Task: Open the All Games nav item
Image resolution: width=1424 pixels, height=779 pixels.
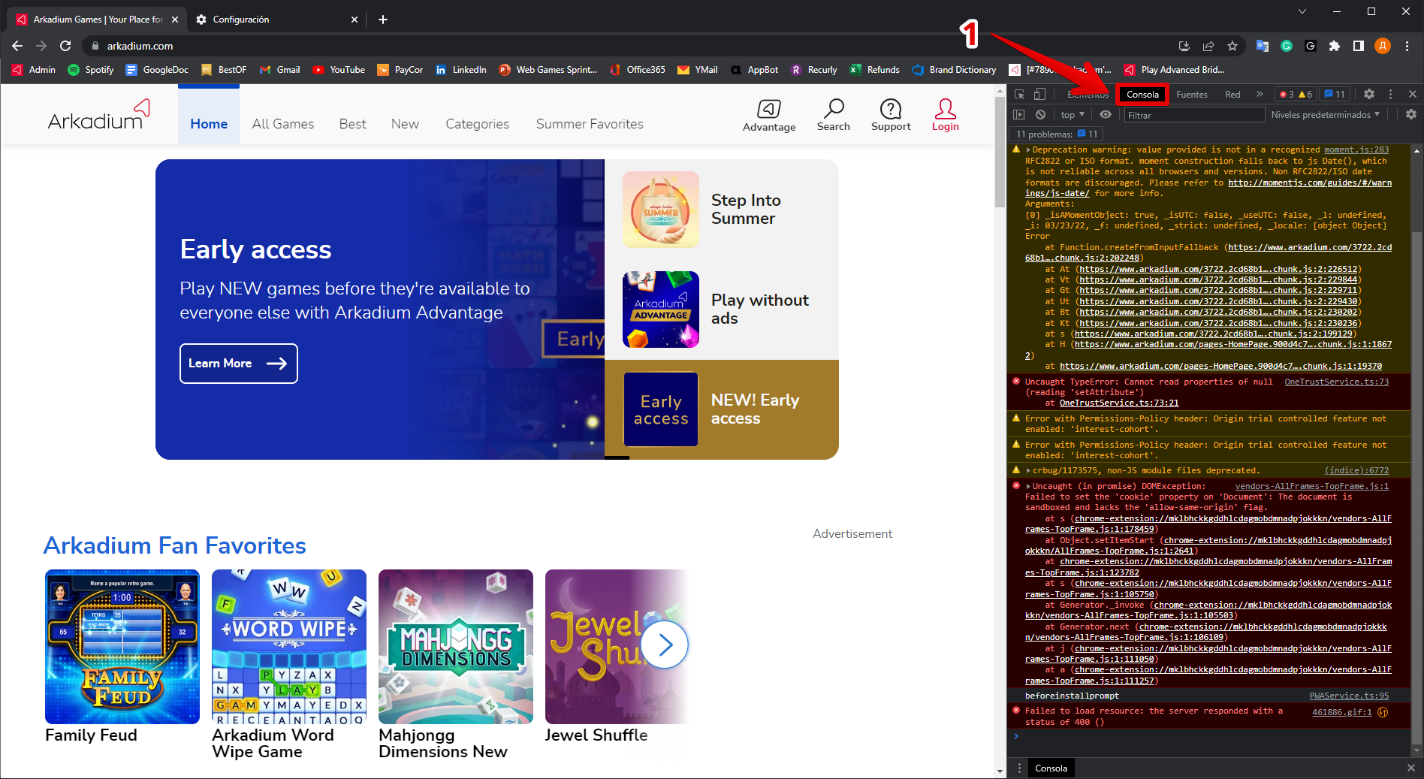Action: 283,124
